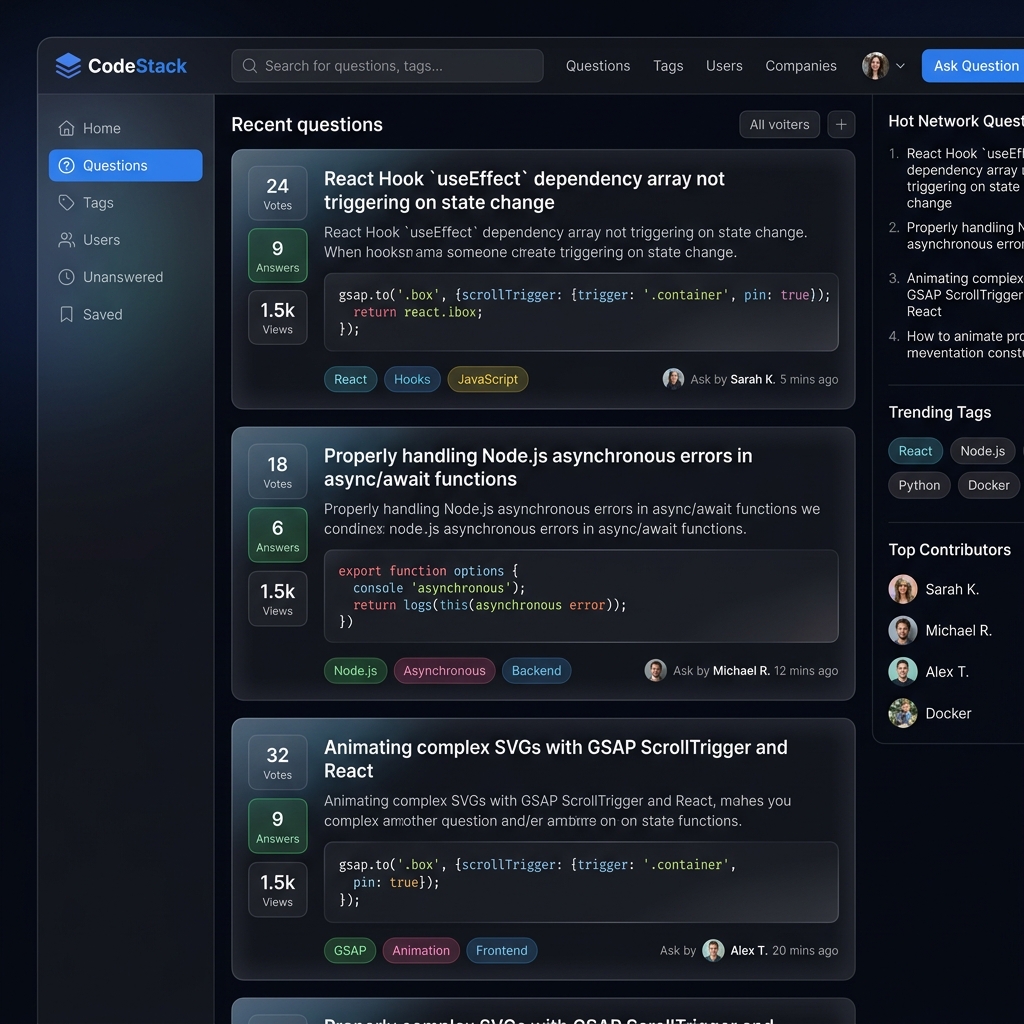The width and height of the screenshot is (1024, 1024).
Task: Click the Home icon in sidebar
Action: pyautogui.click(x=67, y=128)
